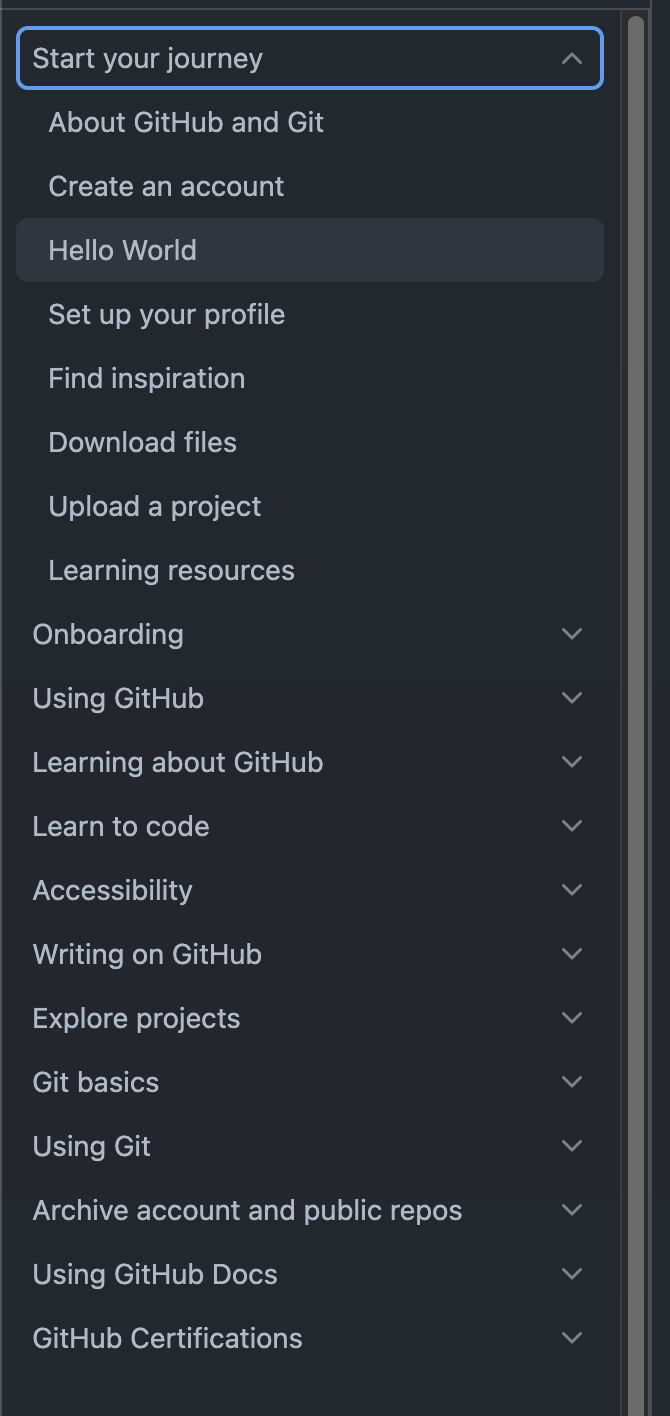This screenshot has height=1416, width=670.
Task: Expand the Git basics chevron
Action: pyautogui.click(x=571, y=1082)
